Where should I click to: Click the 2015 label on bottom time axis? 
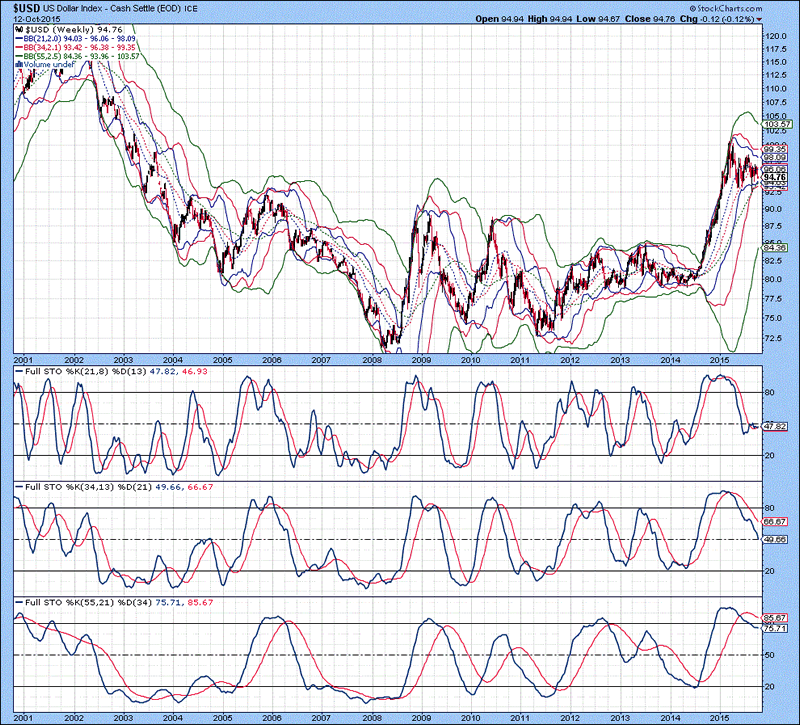tap(715, 718)
